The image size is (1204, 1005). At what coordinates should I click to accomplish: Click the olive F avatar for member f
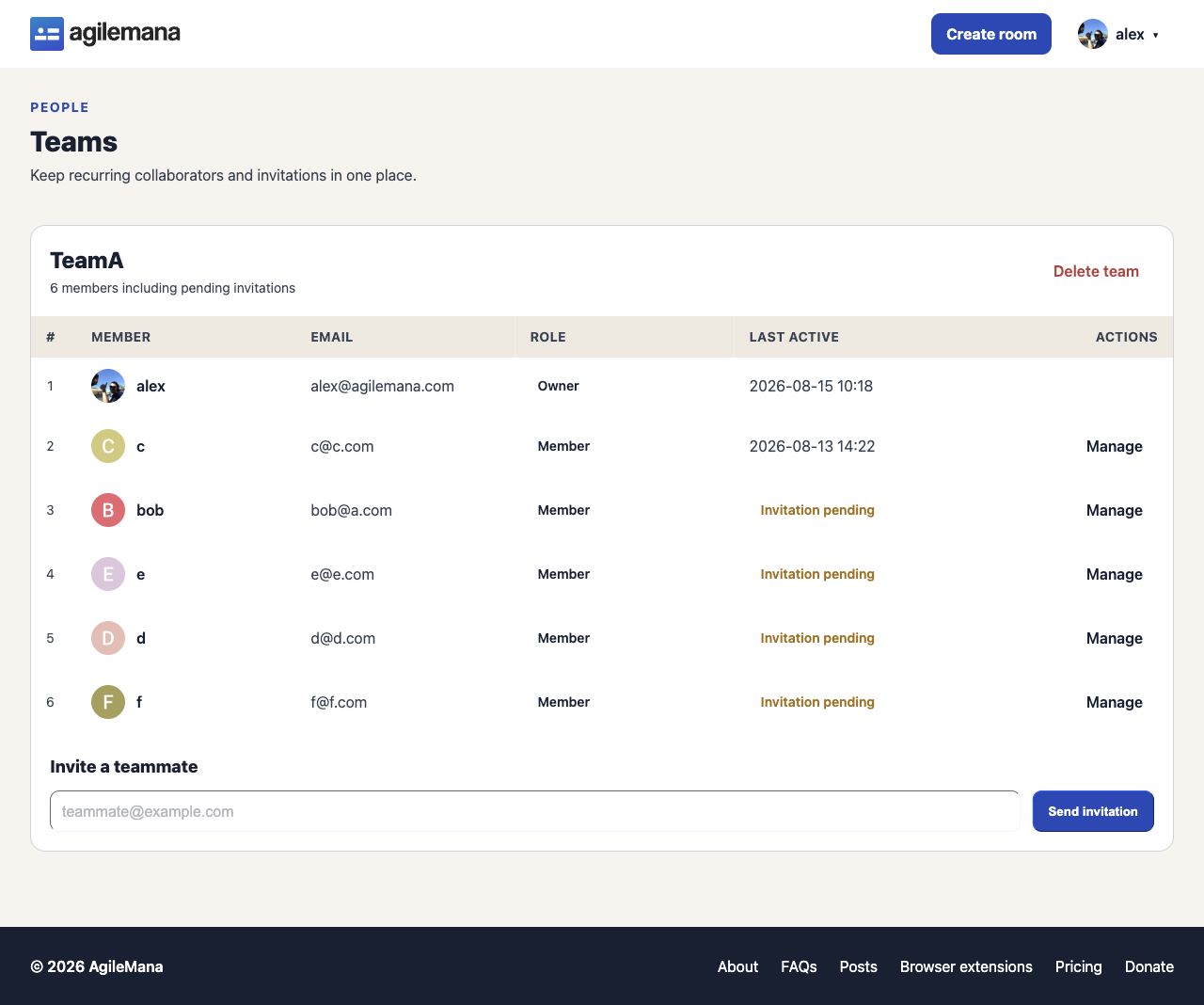[x=108, y=702]
